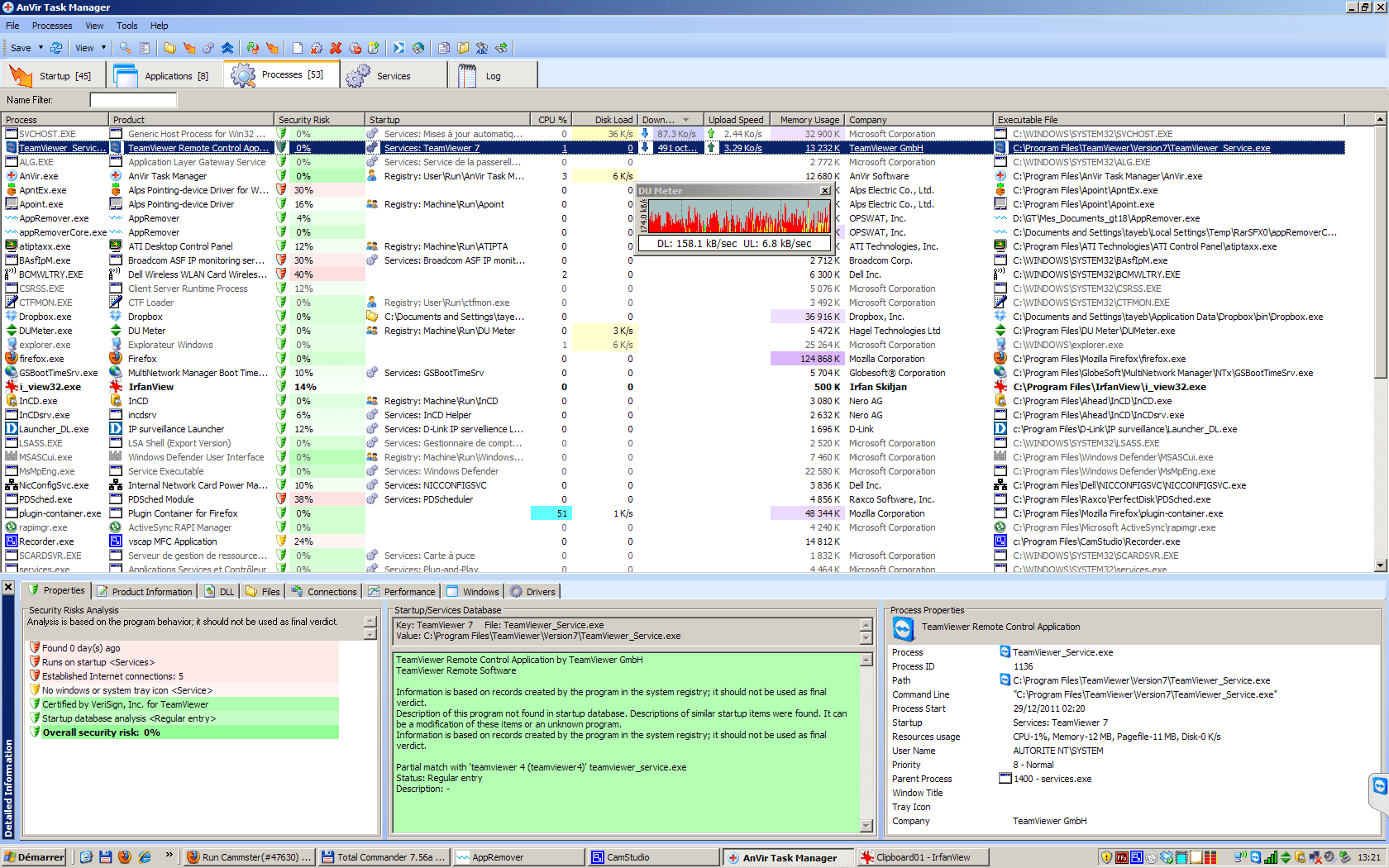The height and width of the screenshot is (868, 1389).
Task: Click the magnifier search icon in toolbar
Action: pos(125,48)
